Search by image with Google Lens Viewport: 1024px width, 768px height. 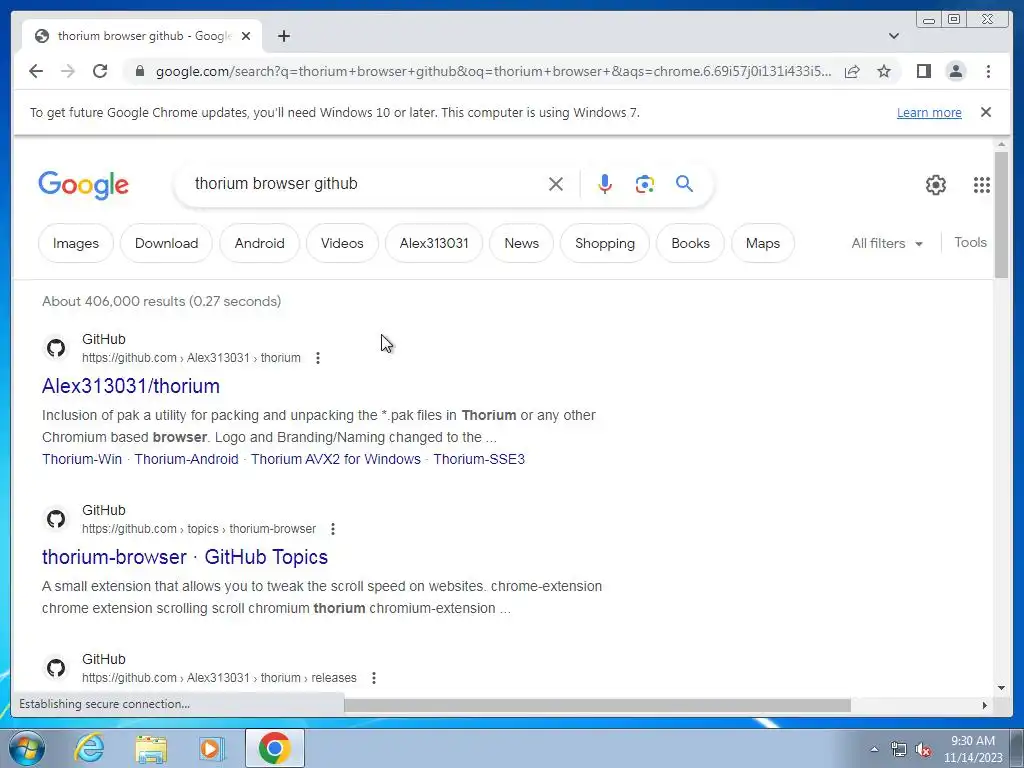tap(645, 184)
